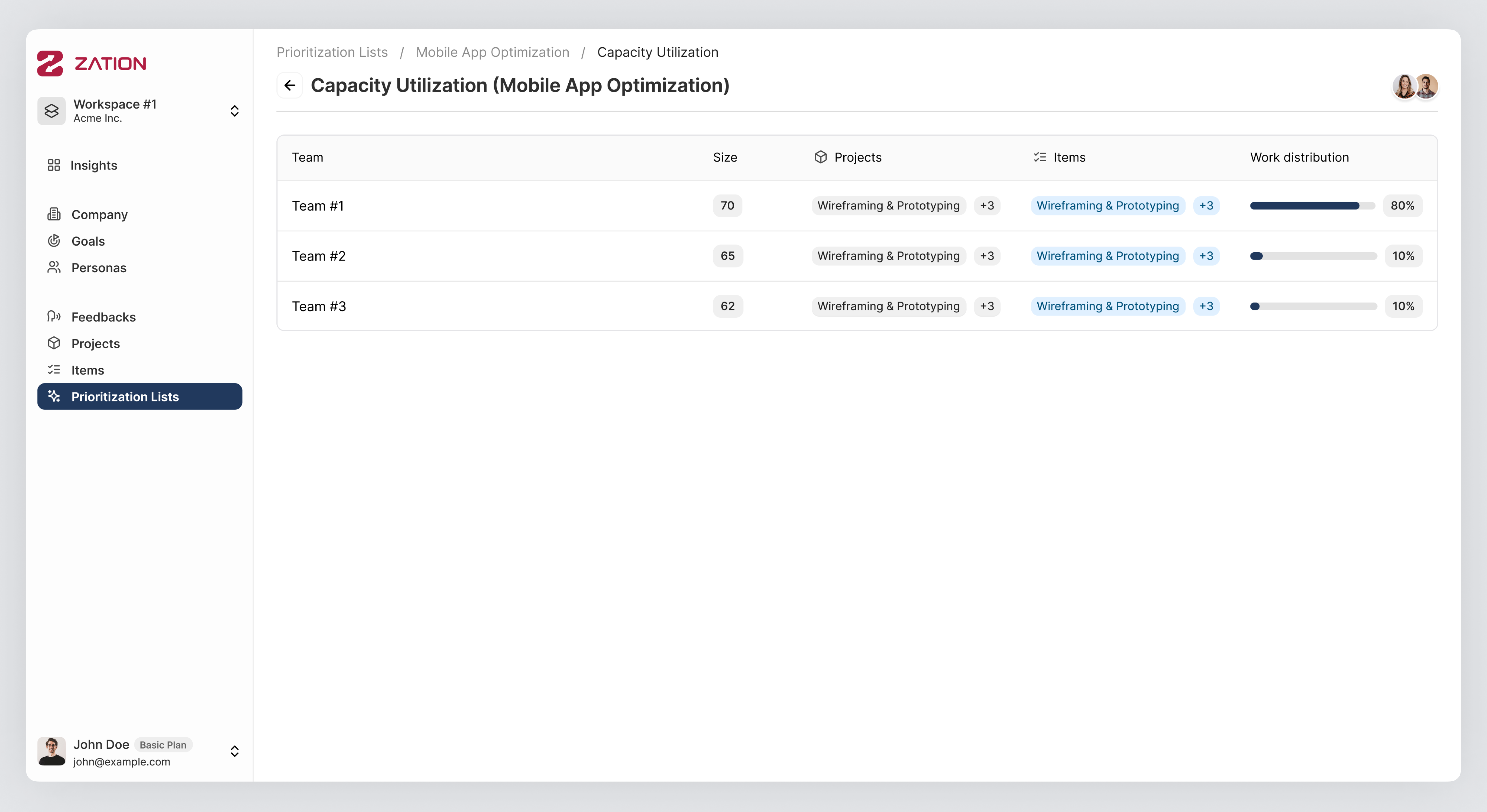
Task: Click the Zation logo icon
Action: [50, 63]
